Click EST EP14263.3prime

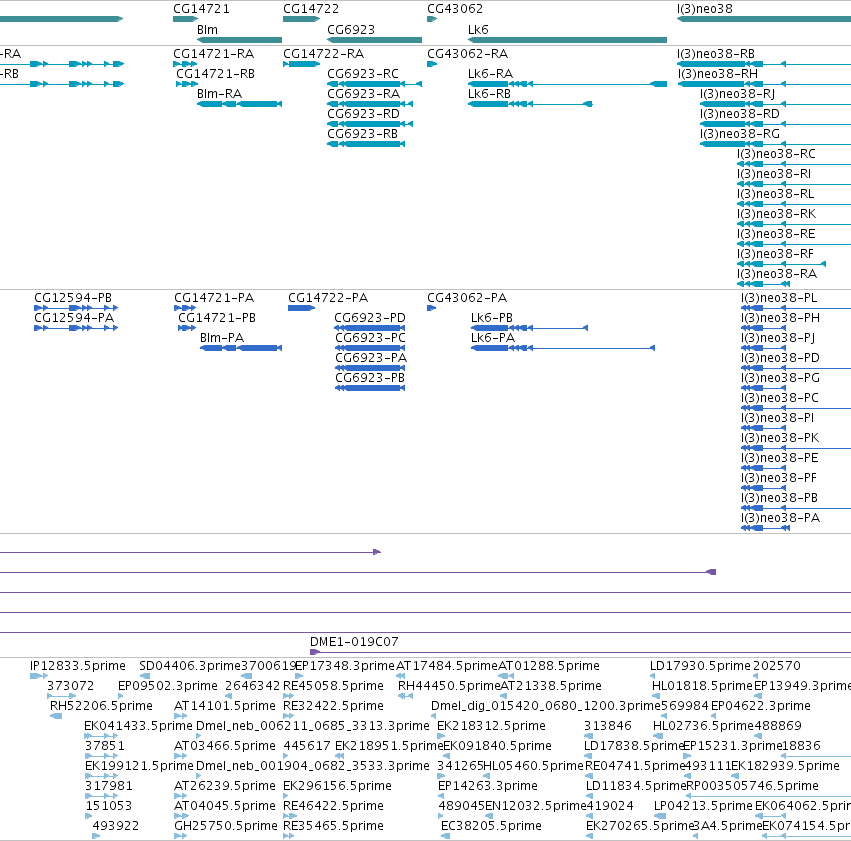pos(487,786)
